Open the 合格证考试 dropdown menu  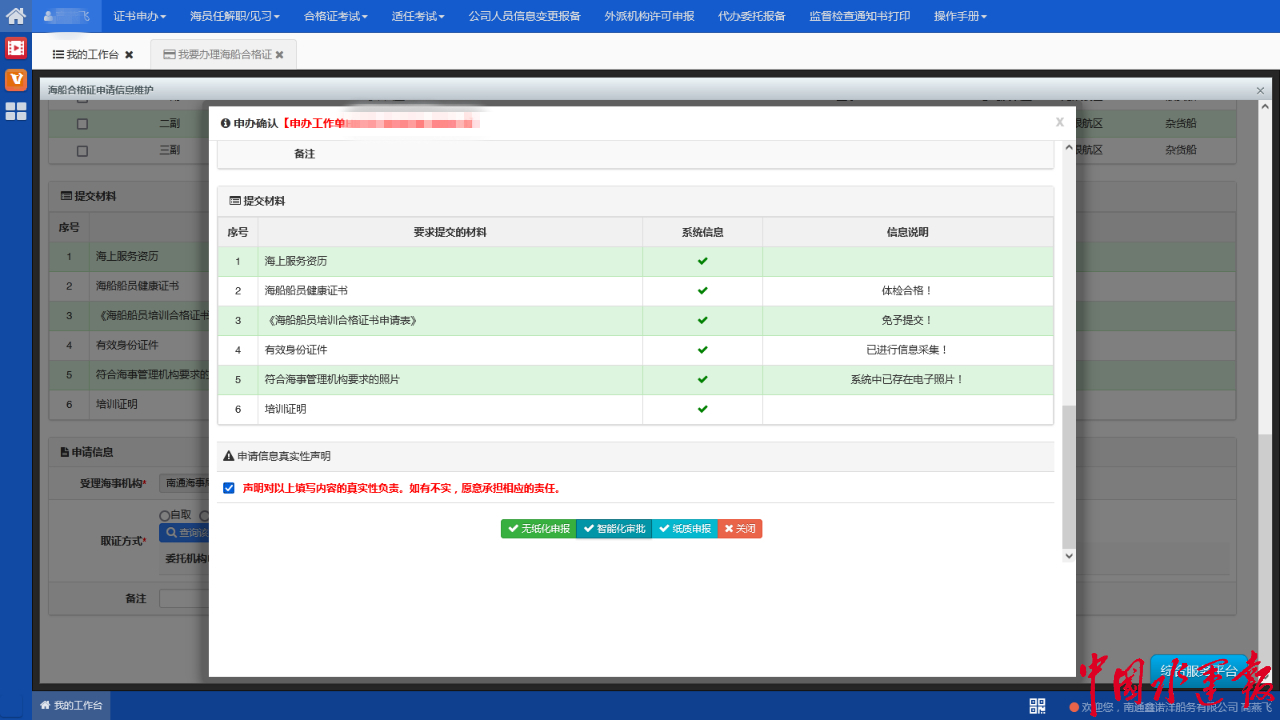(336, 16)
